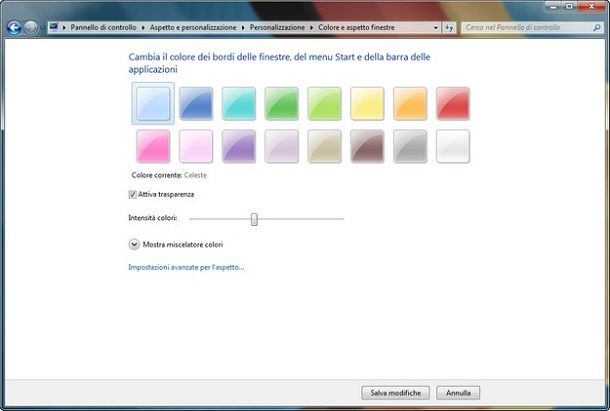Uncheck the Attiva trasparenza checkbox

coord(132,194)
